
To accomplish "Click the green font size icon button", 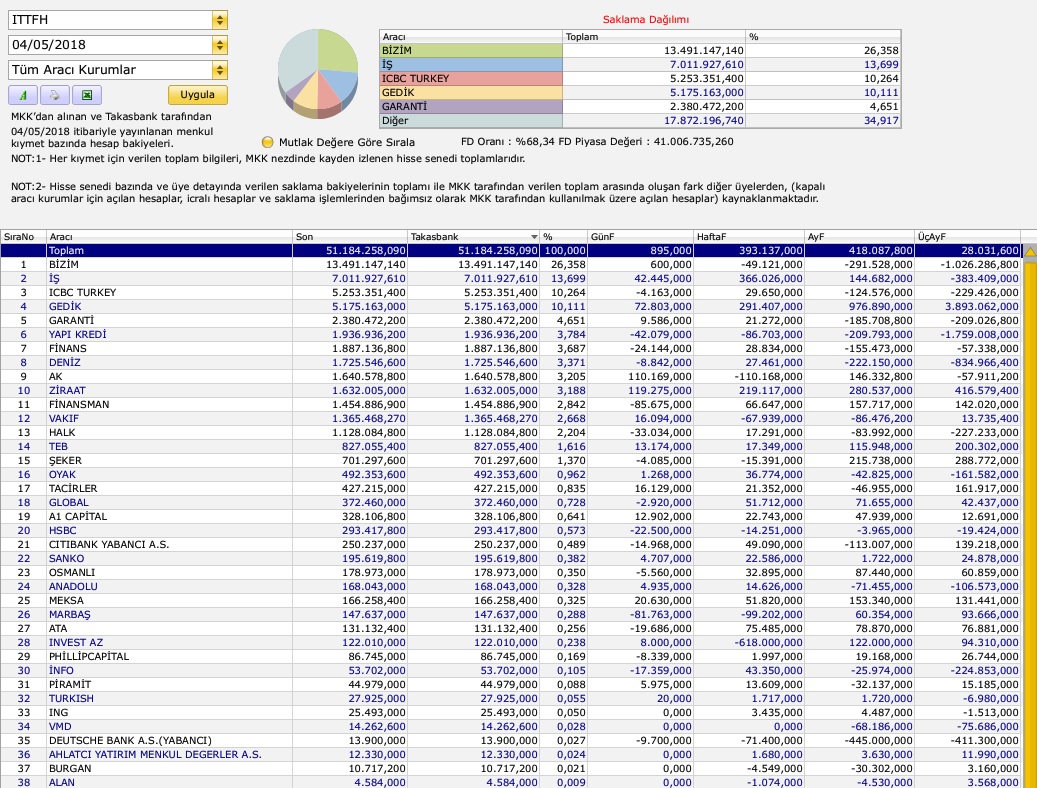I will 22,95.
